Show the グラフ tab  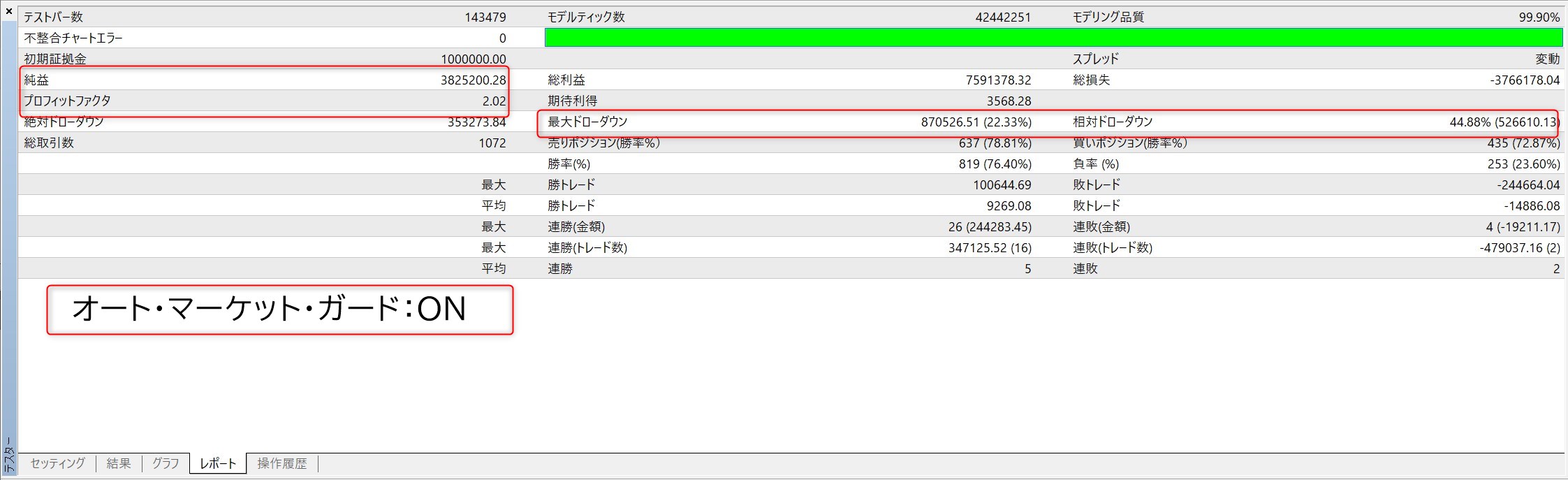[x=166, y=463]
